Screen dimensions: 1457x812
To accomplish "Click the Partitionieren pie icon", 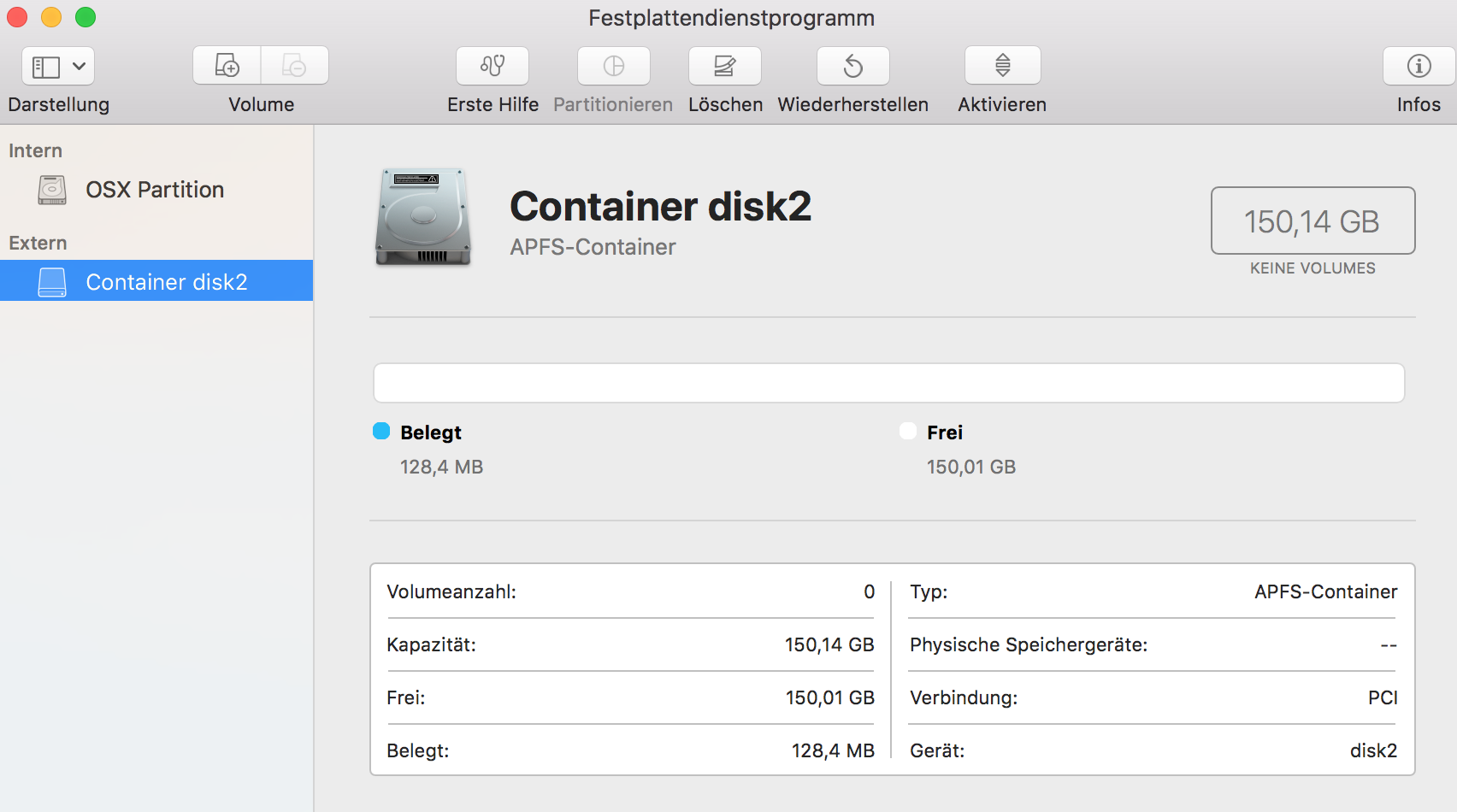I will (x=614, y=66).
